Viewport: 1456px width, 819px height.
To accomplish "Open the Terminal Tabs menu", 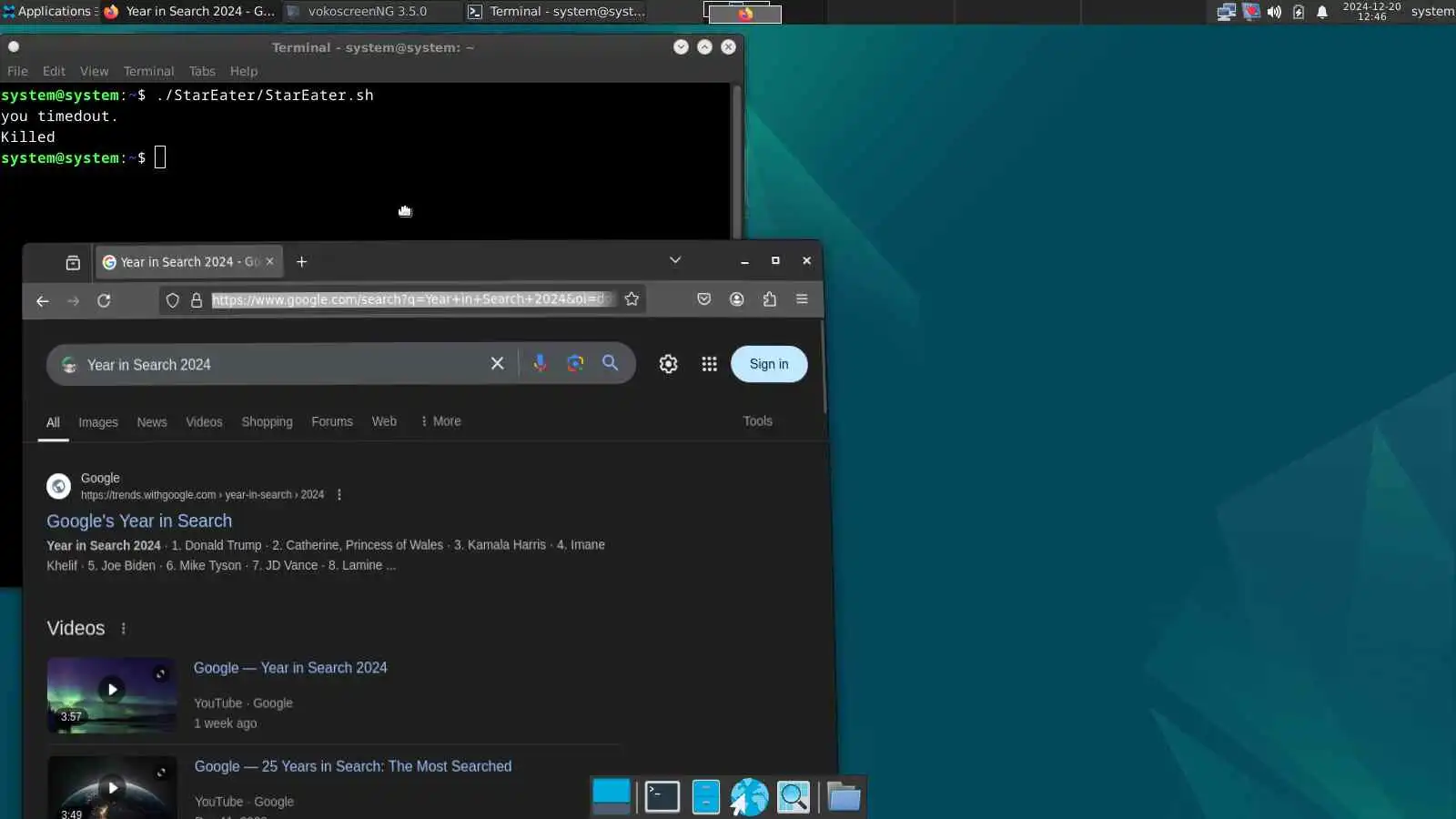I will tap(202, 71).
